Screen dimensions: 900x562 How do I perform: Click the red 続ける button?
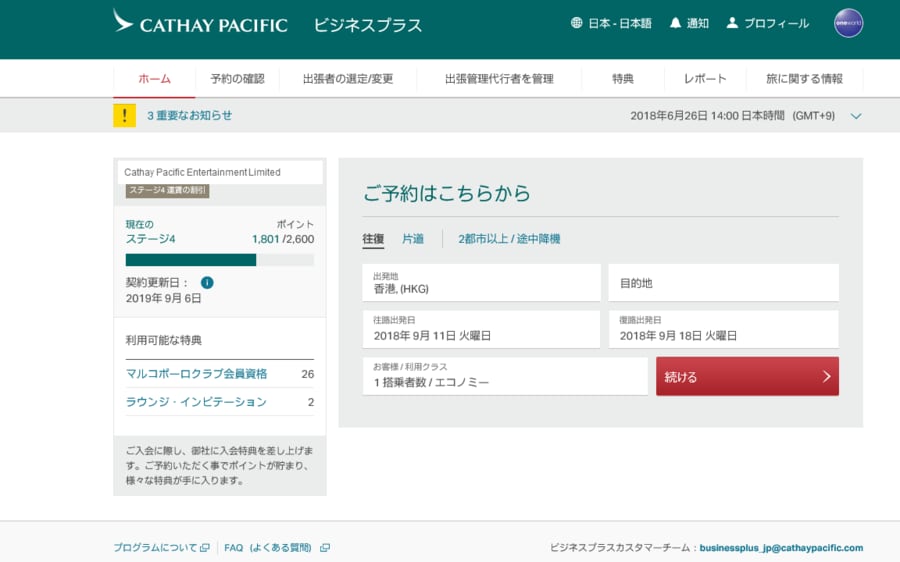pos(747,377)
